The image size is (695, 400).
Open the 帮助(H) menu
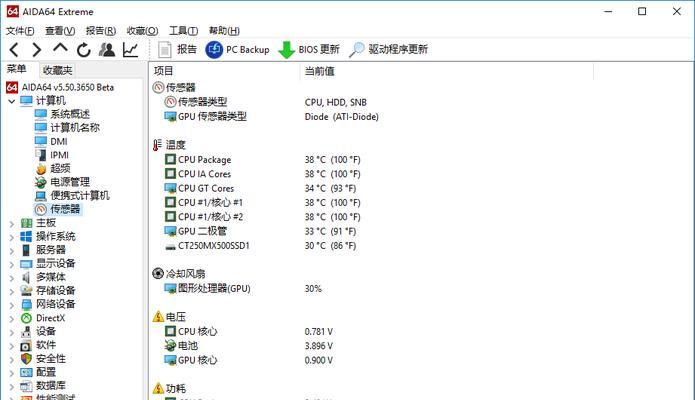(224, 31)
